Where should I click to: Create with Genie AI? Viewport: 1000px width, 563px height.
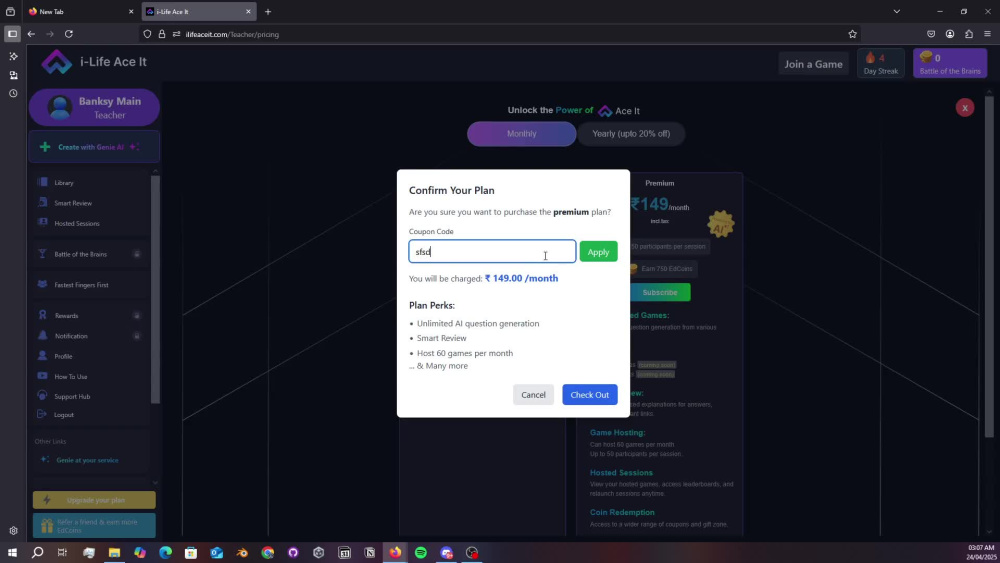tap(94, 147)
